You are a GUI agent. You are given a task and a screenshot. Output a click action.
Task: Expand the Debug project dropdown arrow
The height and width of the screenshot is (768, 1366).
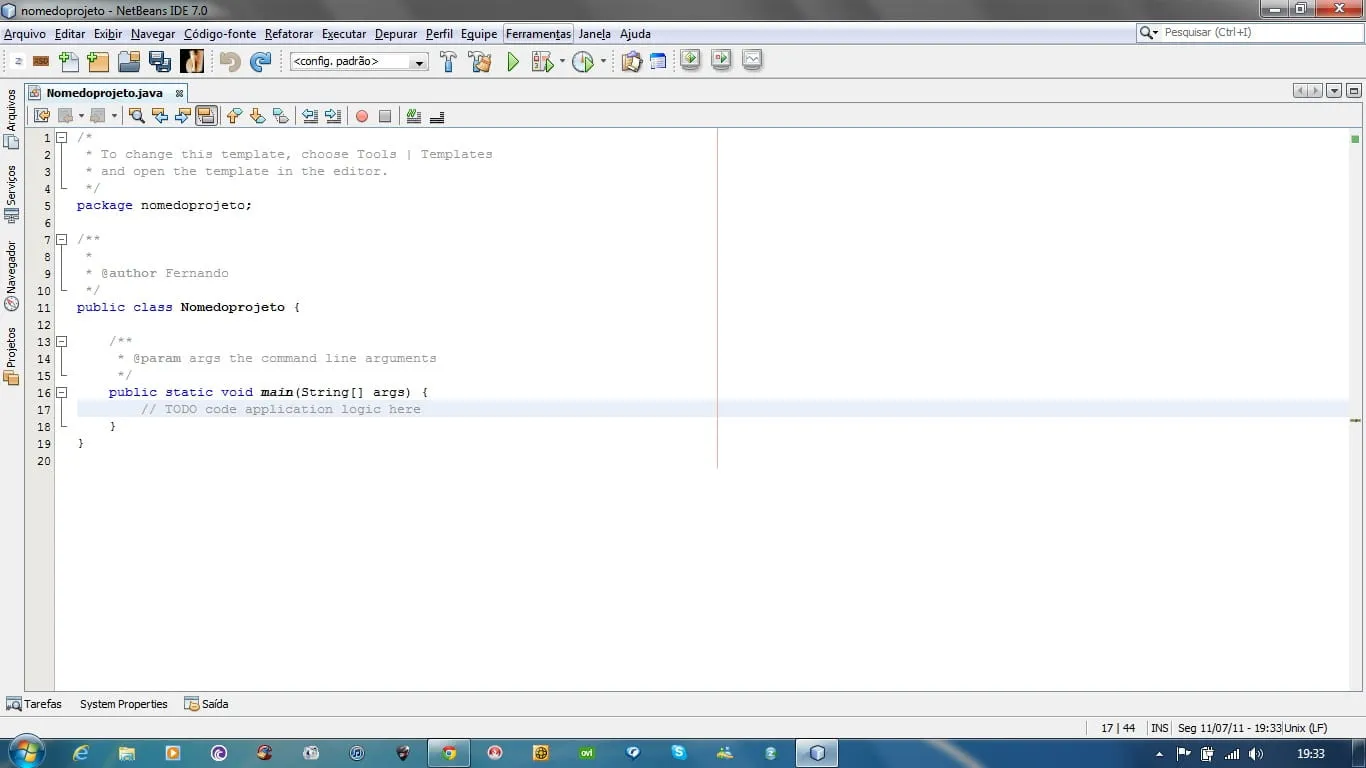click(x=562, y=62)
